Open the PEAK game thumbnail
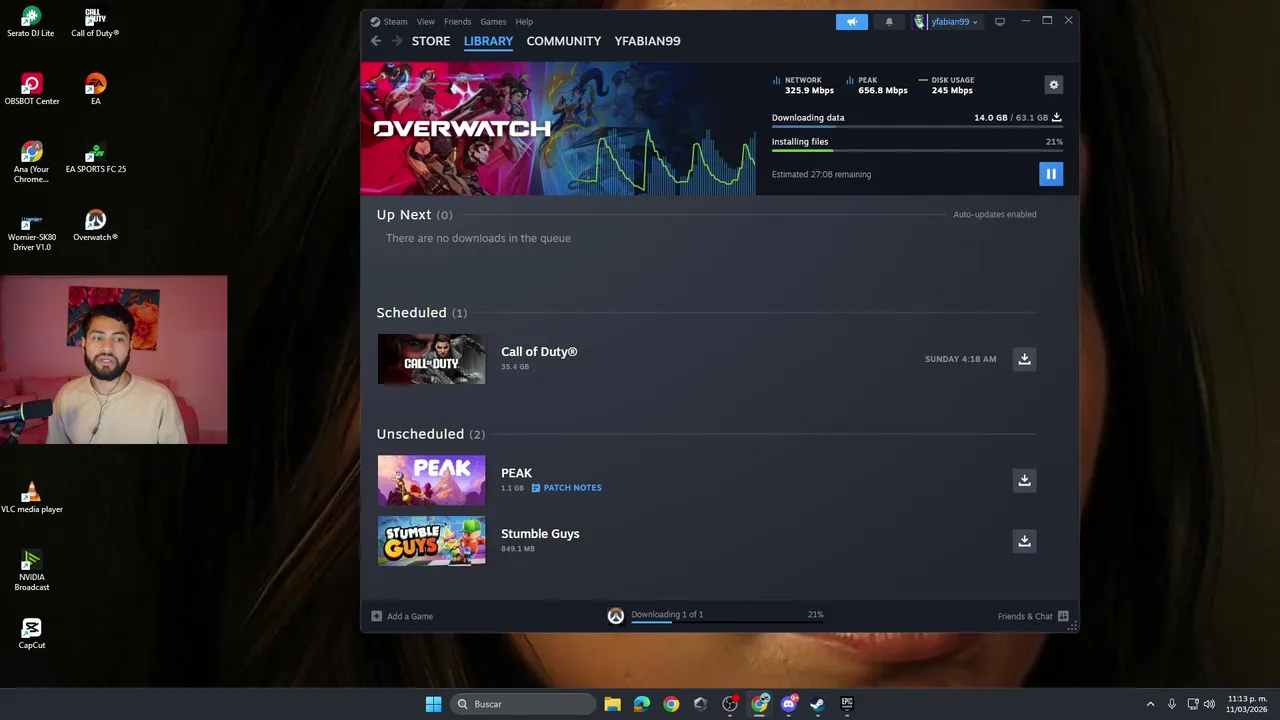1280x720 pixels. point(431,480)
